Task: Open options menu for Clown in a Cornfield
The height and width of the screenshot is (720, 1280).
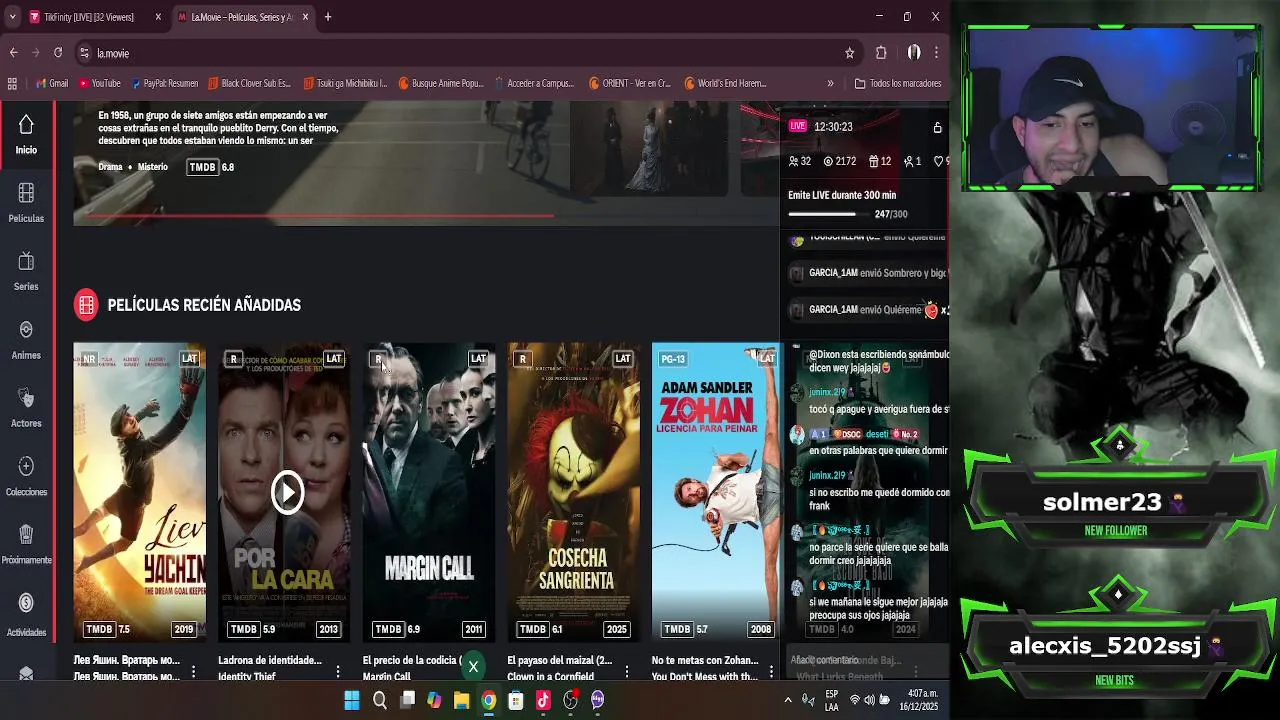Action: (627, 671)
